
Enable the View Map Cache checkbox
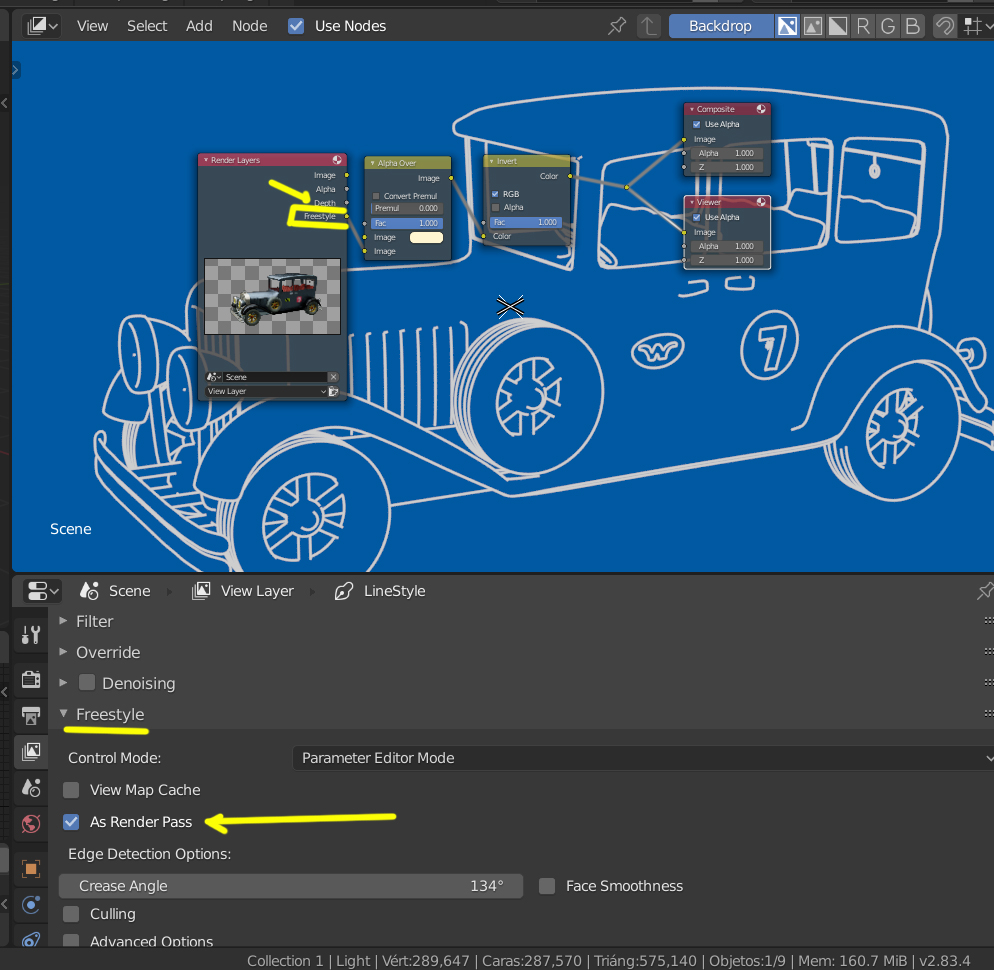click(x=71, y=790)
